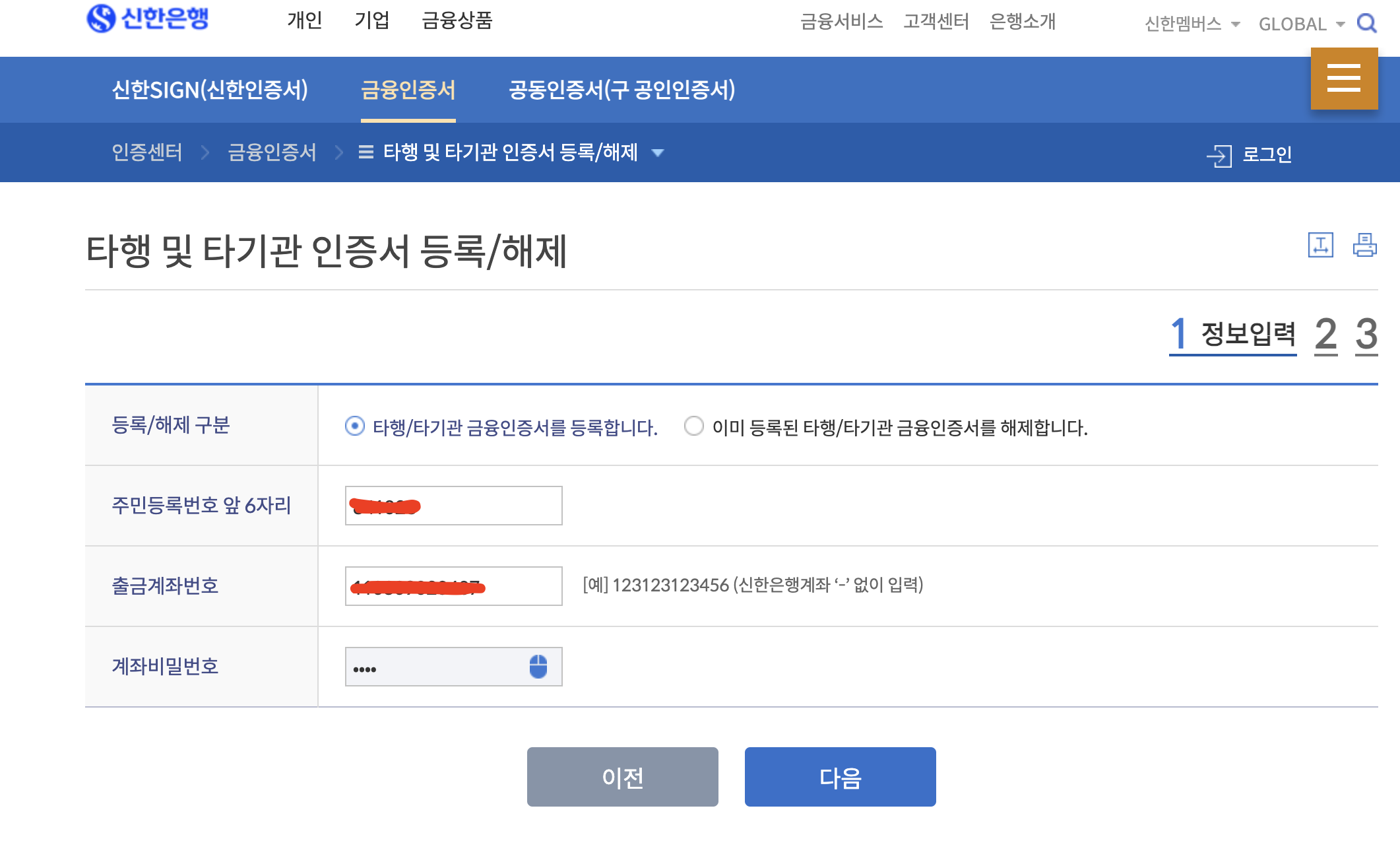1400x866 pixels.
Task: Open the orange hamburger menu
Action: [1344, 79]
